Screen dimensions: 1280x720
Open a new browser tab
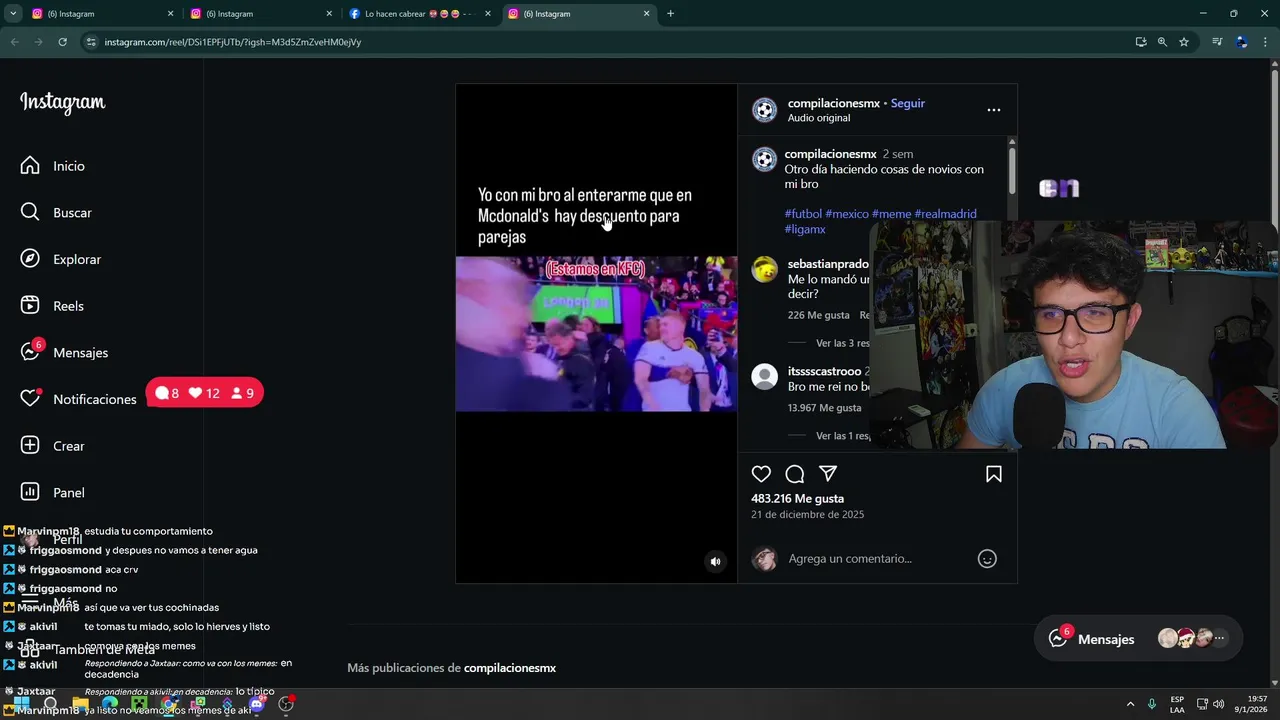pyautogui.click(x=670, y=14)
